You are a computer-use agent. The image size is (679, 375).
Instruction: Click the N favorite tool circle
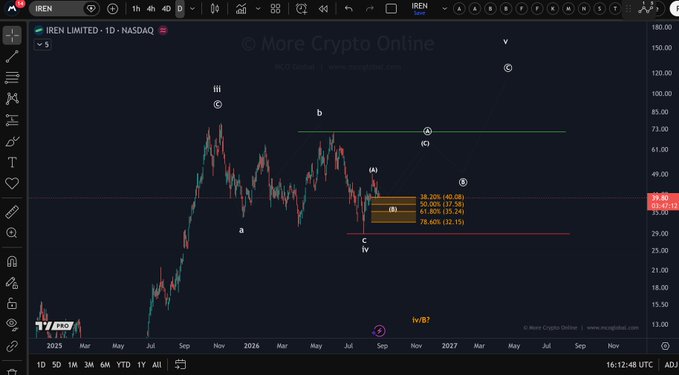[584, 9]
